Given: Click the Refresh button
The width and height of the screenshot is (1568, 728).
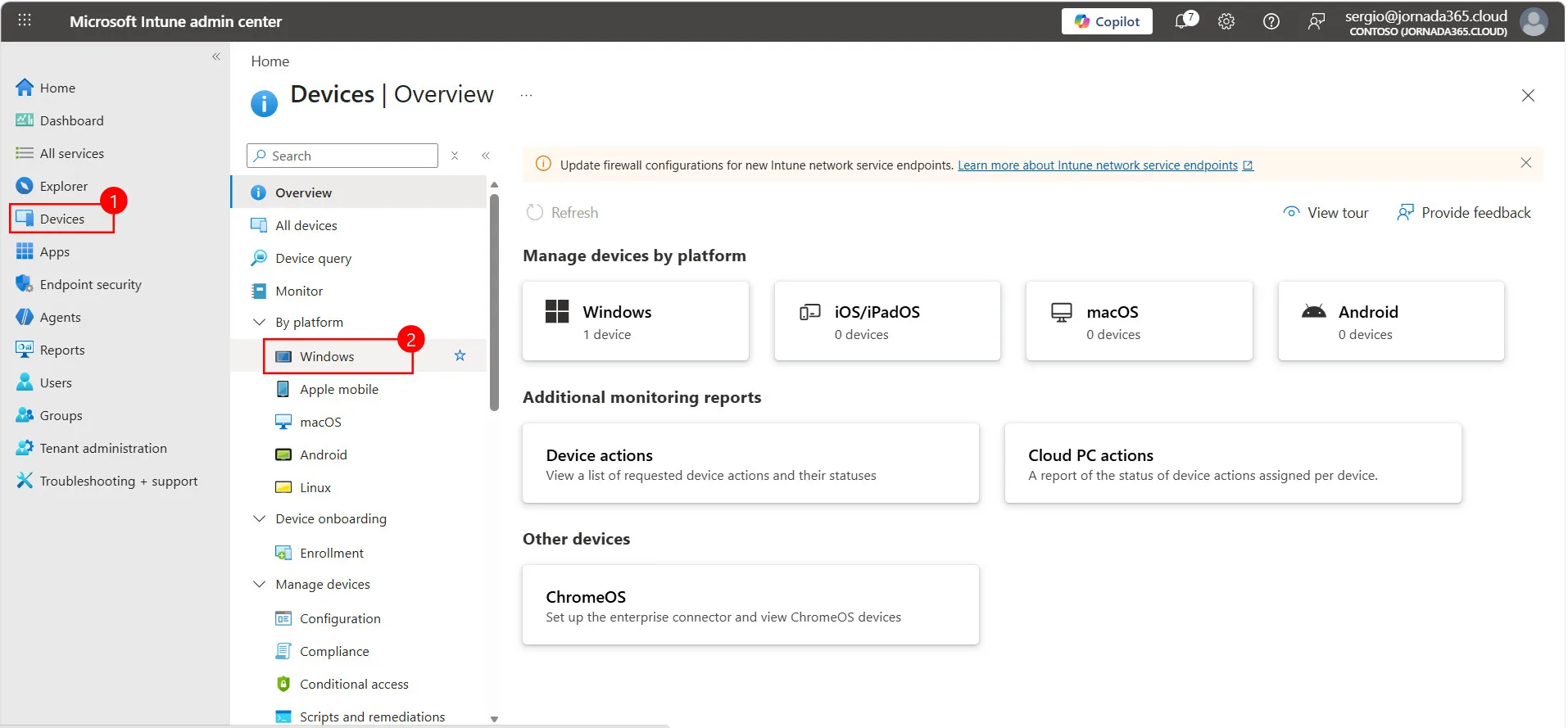Looking at the screenshot, I should 563,213.
